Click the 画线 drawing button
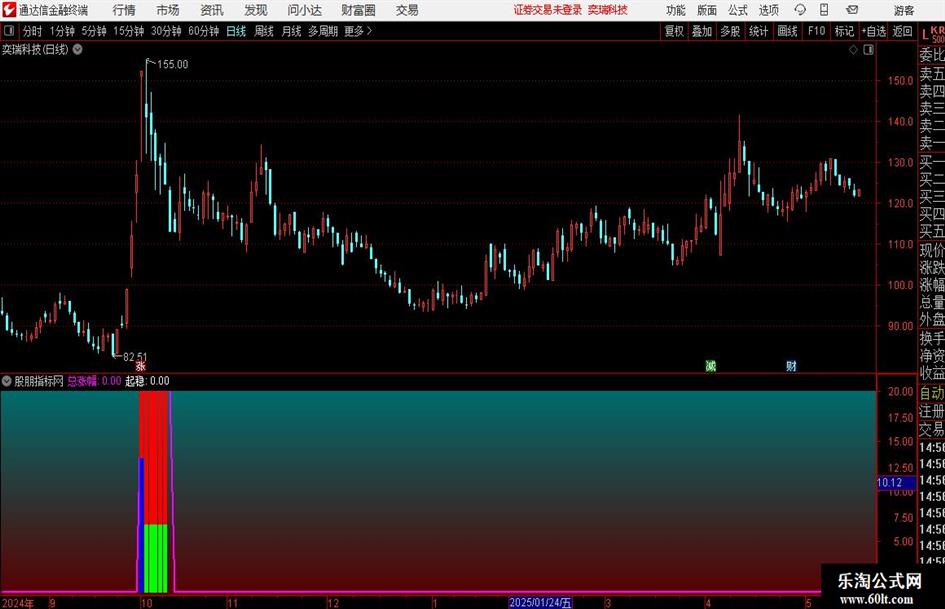 [x=787, y=31]
